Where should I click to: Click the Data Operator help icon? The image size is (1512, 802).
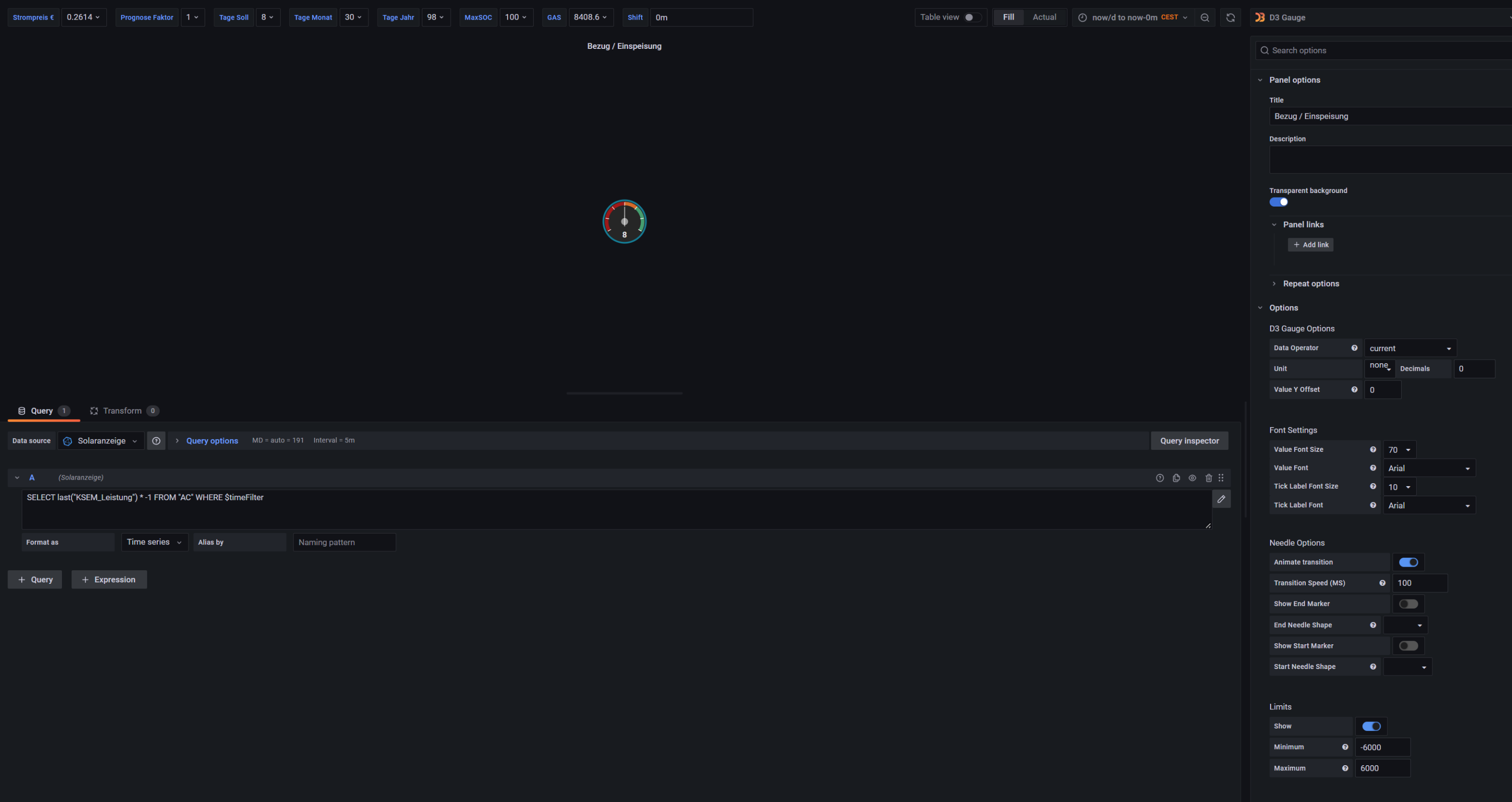tap(1354, 348)
